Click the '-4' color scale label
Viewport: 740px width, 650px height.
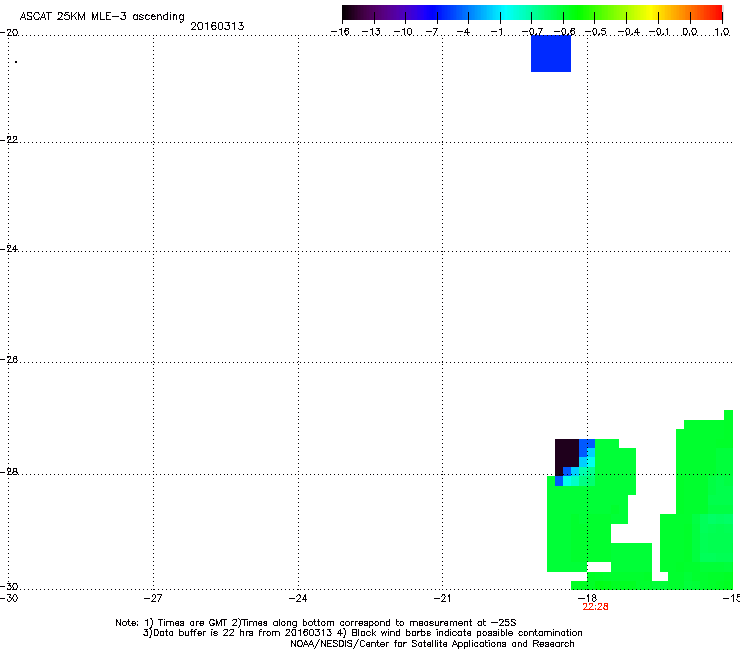[x=463, y=32]
